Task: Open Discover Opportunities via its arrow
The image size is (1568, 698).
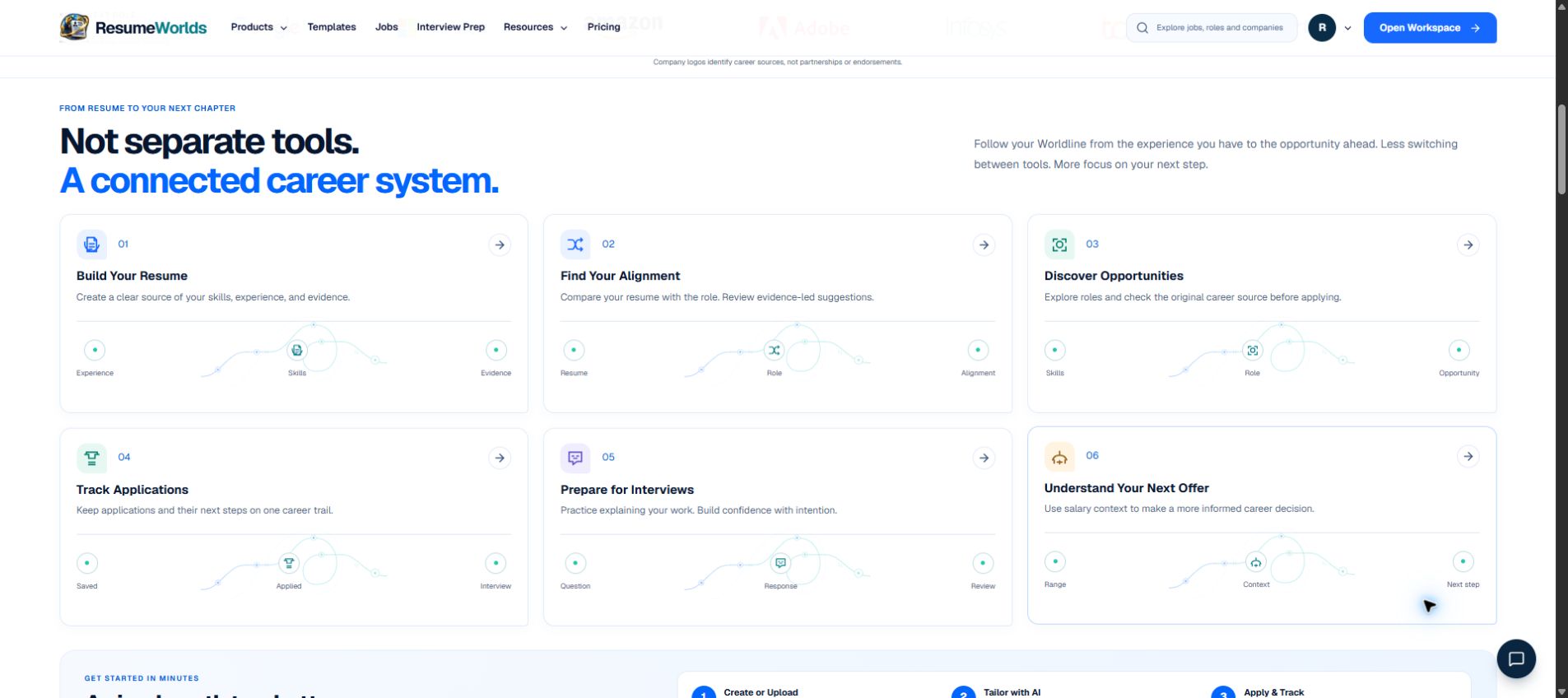Action: [x=1468, y=244]
